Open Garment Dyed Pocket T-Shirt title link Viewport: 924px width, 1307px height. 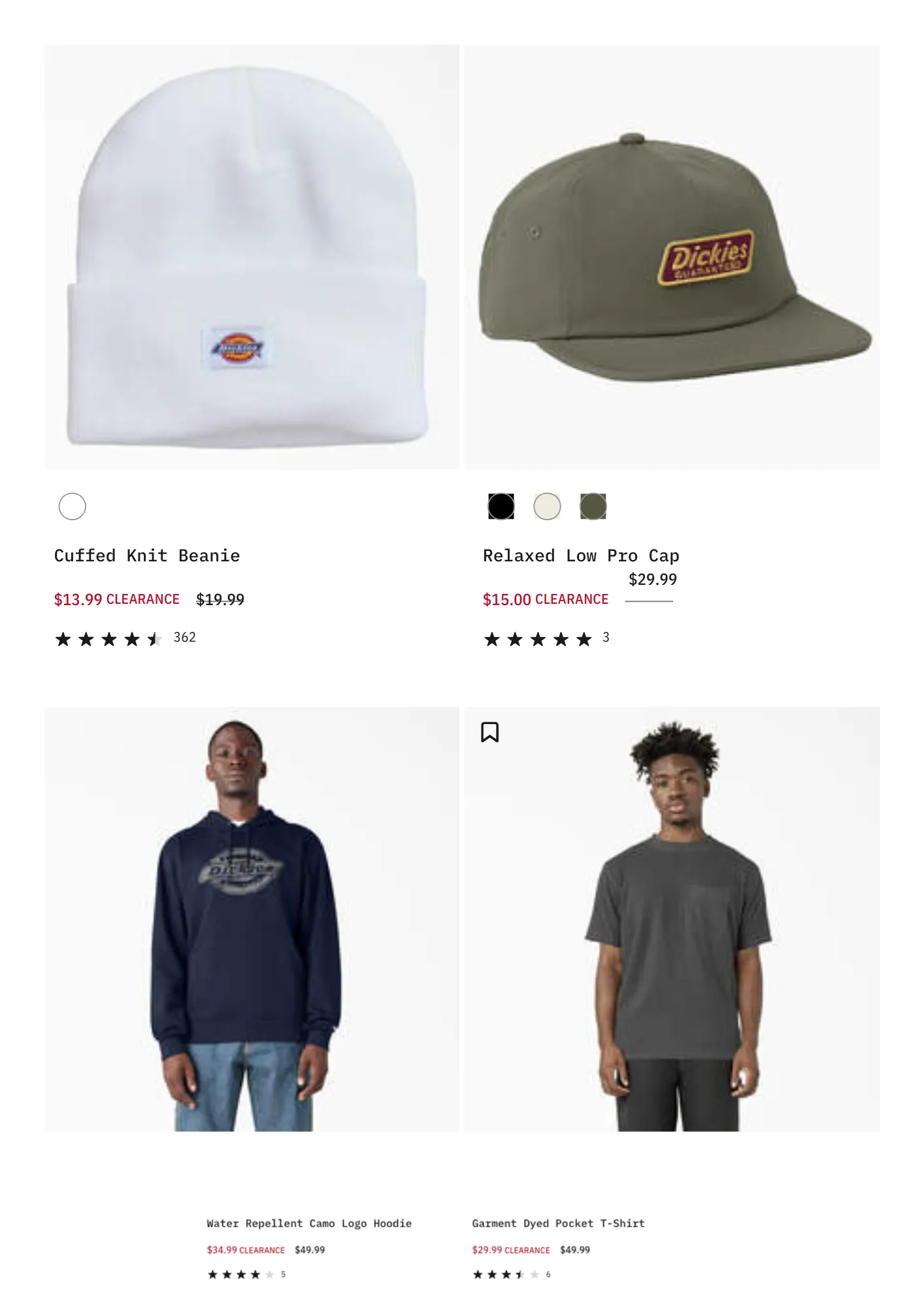pos(559,1223)
